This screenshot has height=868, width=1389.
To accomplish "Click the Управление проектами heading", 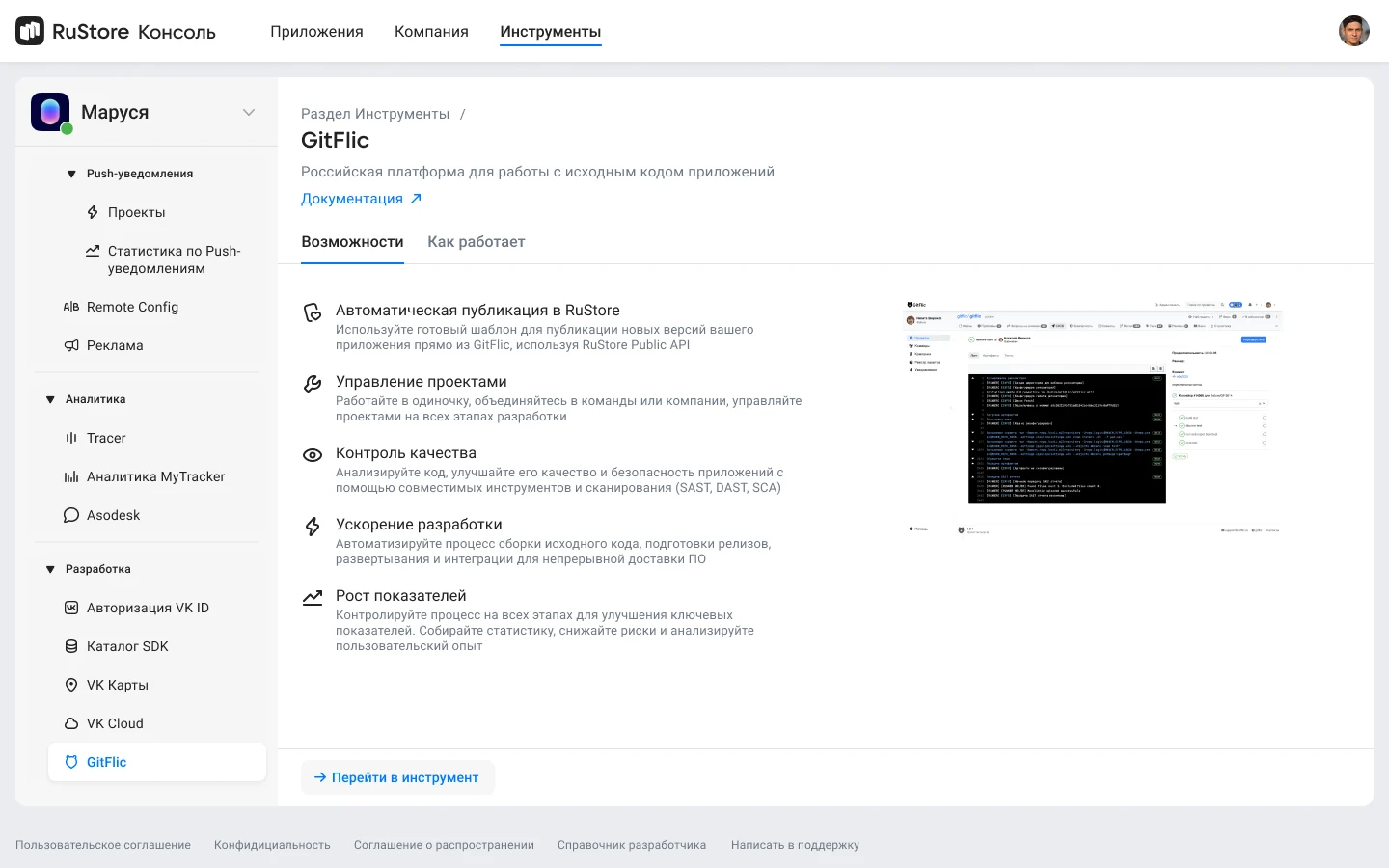I will (422, 382).
